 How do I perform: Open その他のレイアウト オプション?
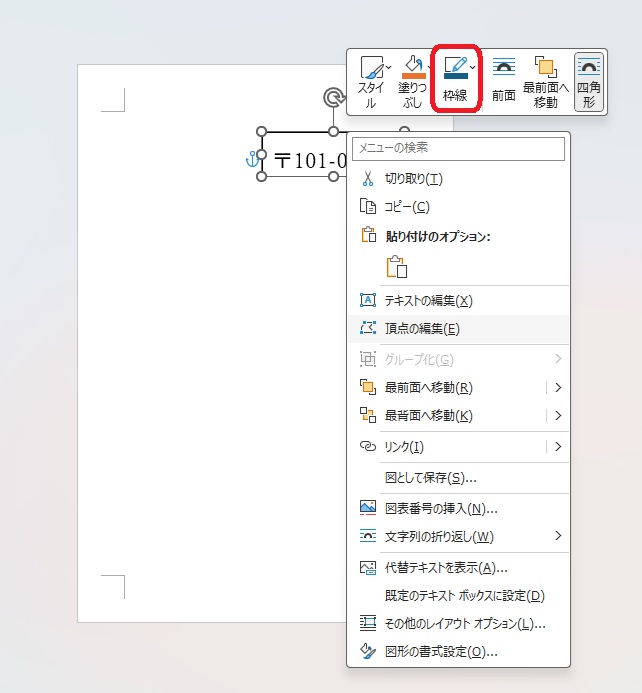[x=465, y=624]
